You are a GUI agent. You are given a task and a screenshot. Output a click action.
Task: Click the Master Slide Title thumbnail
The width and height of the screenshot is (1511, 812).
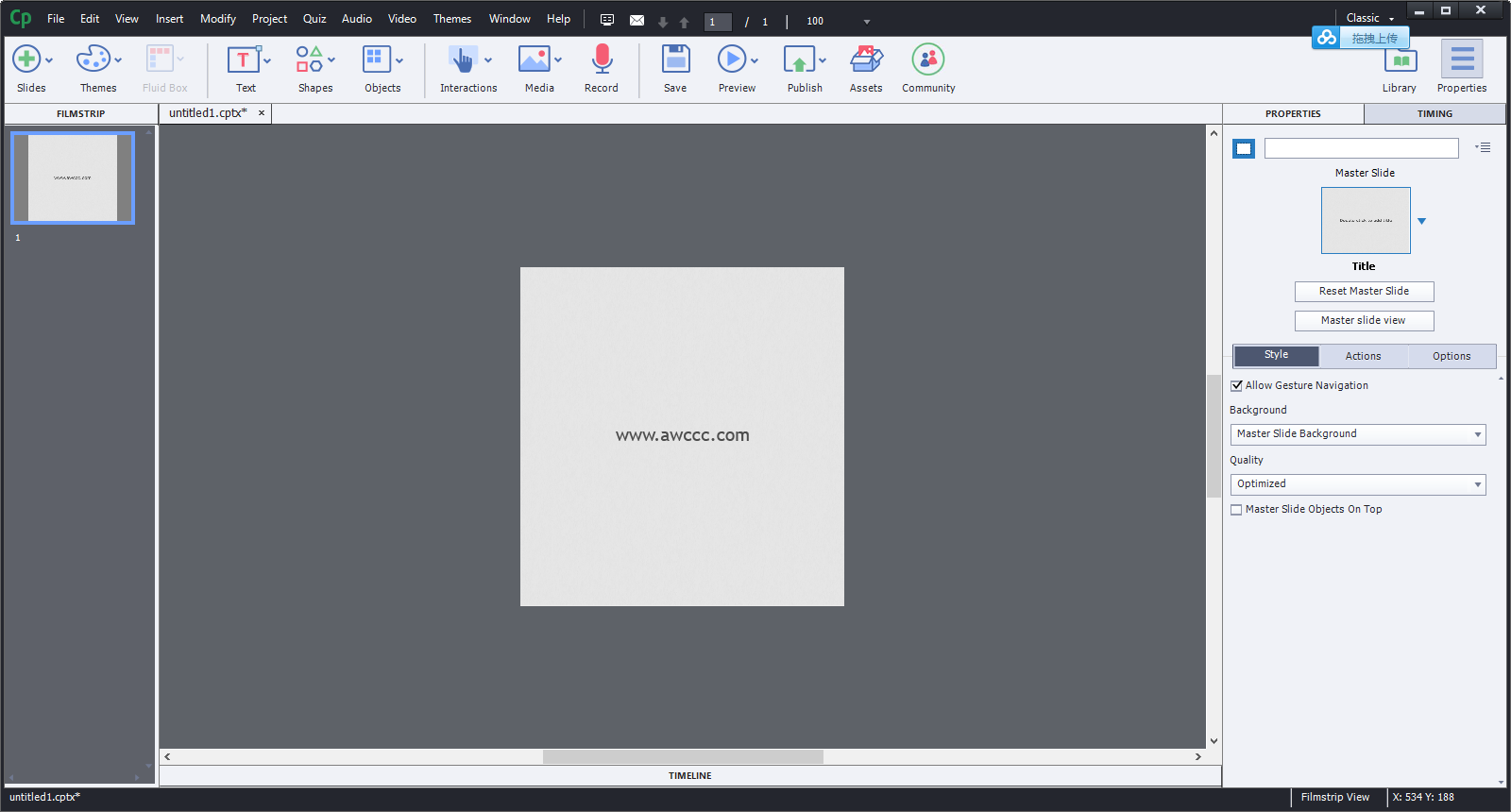[x=1366, y=220]
